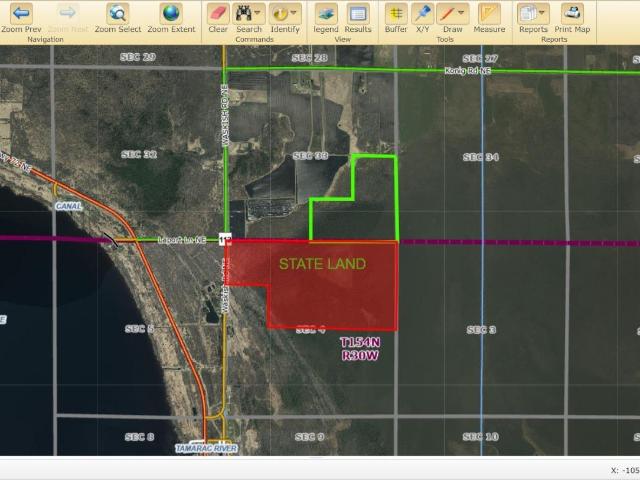This screenshot has width=640, height=480.
Task: Click the SEC 29 section label
Action: click(138, 57)
